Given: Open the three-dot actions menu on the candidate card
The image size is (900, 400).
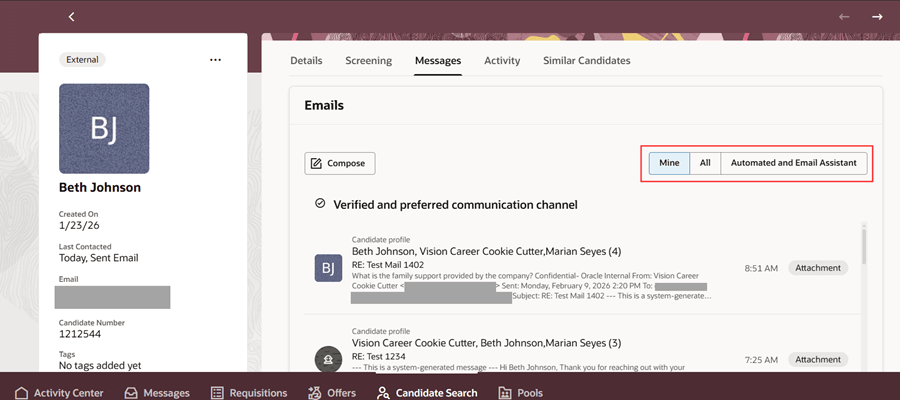Looking at the screenshot, I should pos(215,60).
